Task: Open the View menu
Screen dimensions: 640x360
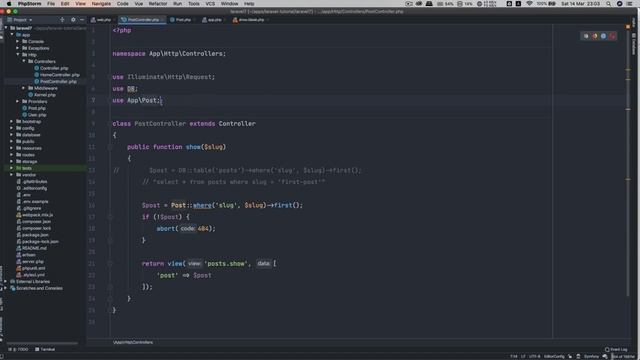Action: [x=80, y=4]
